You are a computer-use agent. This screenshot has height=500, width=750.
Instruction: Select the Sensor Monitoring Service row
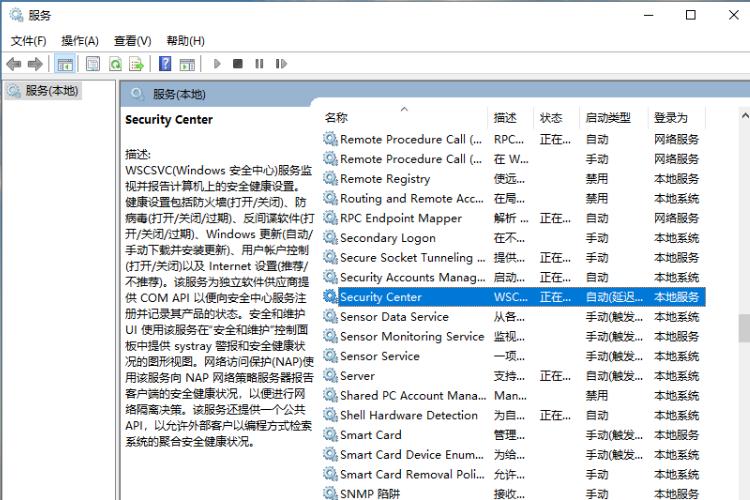pos(514,336)
